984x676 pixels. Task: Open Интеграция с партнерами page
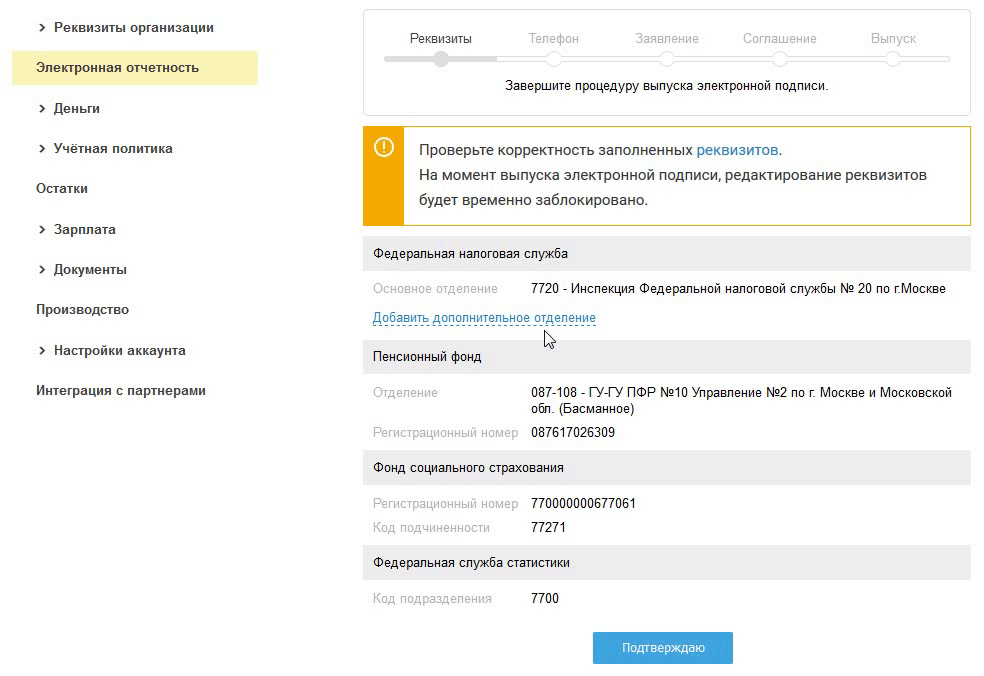(x=120, y=391)
